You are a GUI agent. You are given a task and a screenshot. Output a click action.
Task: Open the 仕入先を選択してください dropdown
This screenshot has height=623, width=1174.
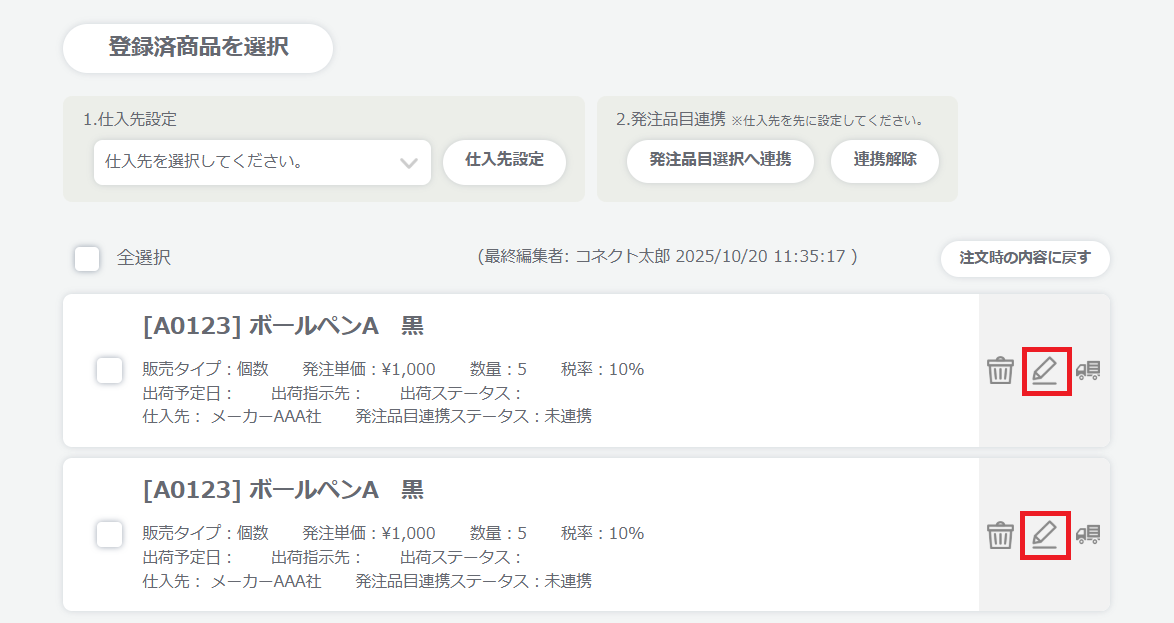point(262,162)
